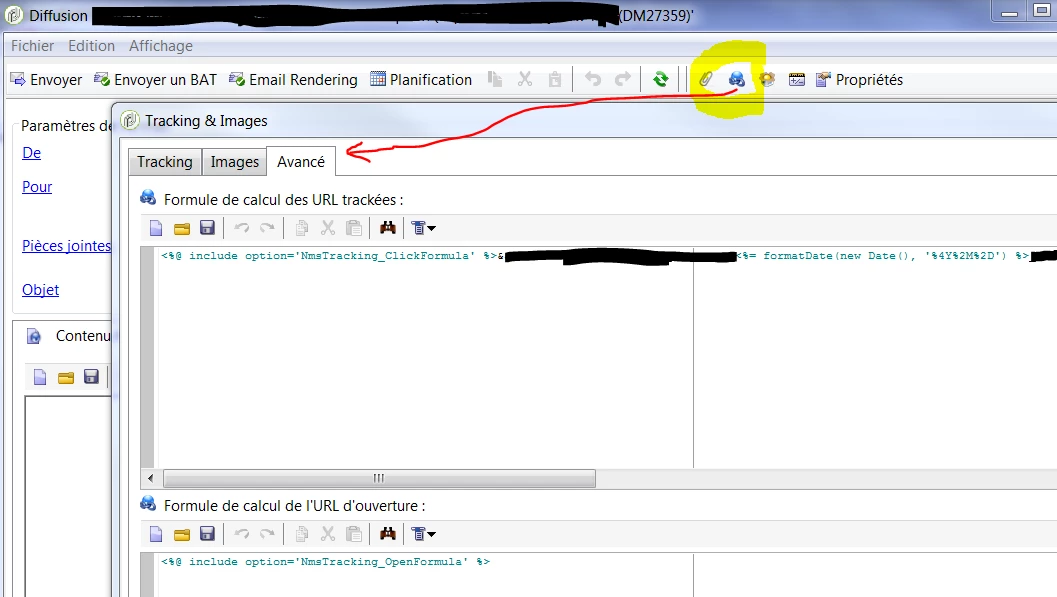Cut icon in tracked URL editor

point(328,228)
